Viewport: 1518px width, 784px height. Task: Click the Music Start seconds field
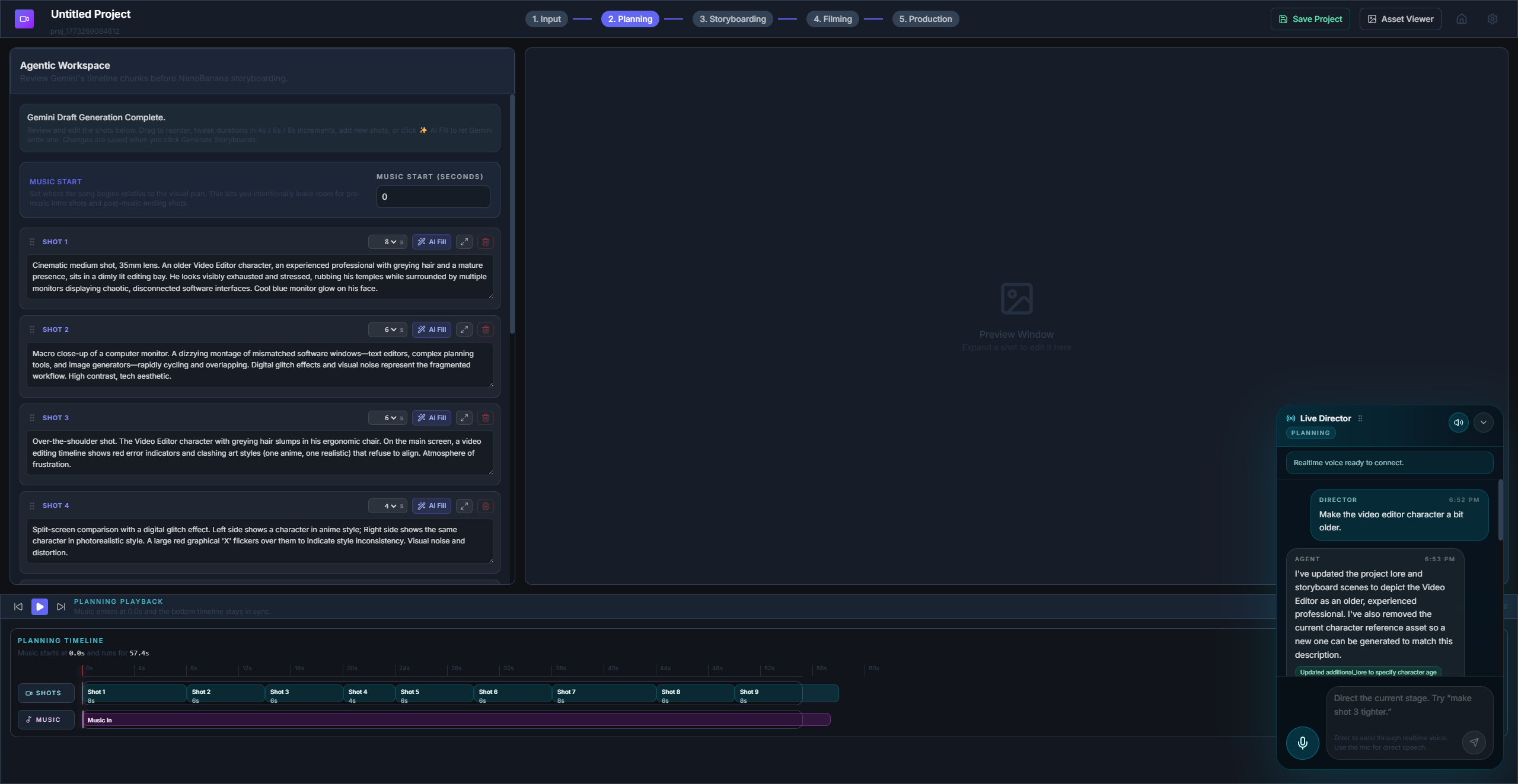pos(433,197)
